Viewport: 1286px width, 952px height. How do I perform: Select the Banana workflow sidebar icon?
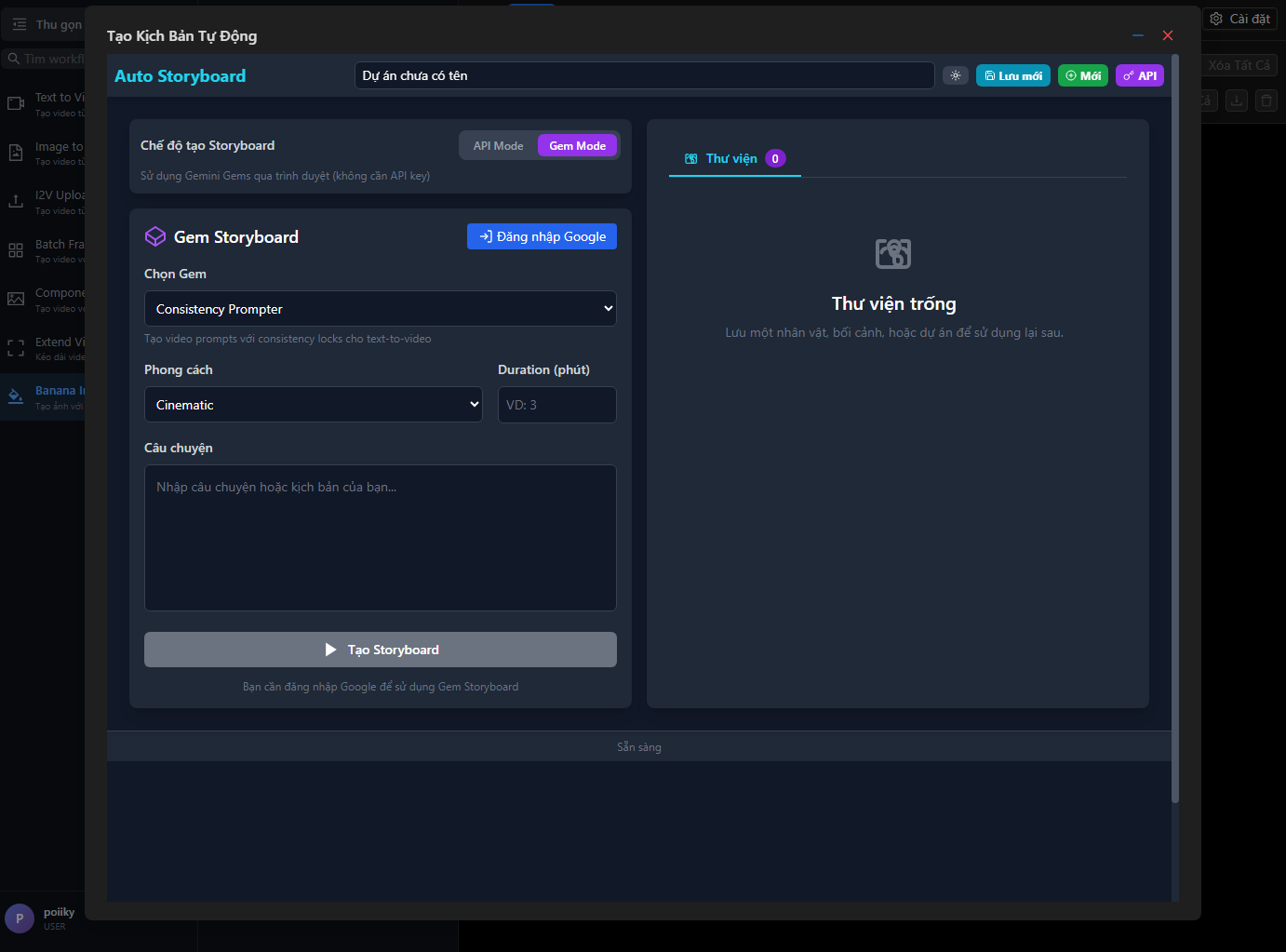(x=16, y=397)
